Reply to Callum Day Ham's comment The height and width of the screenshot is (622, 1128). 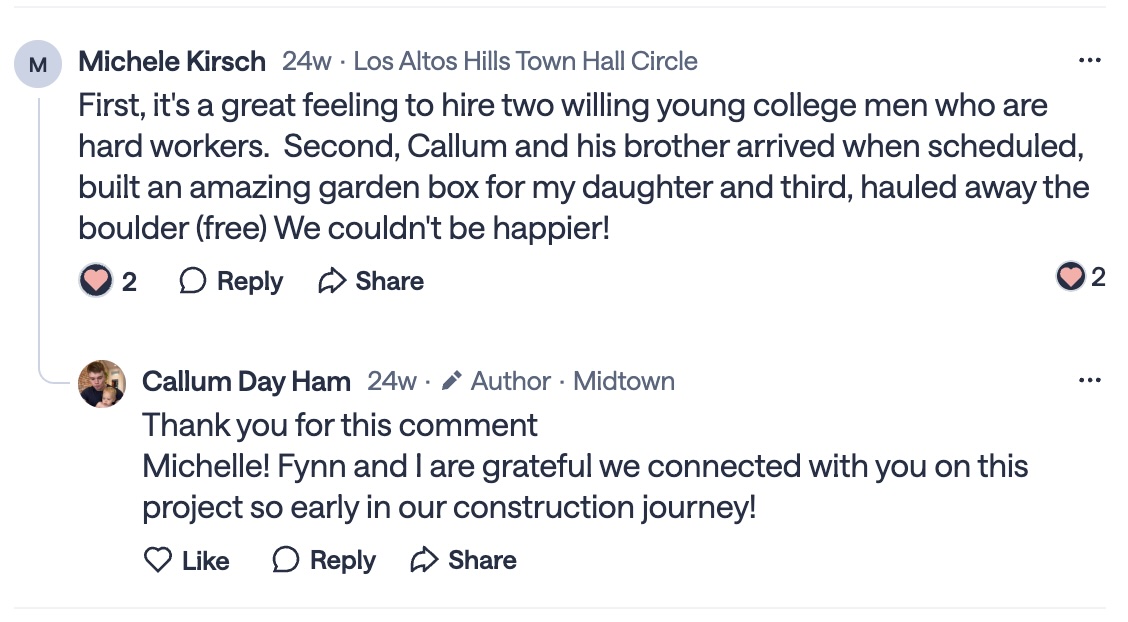324,560
